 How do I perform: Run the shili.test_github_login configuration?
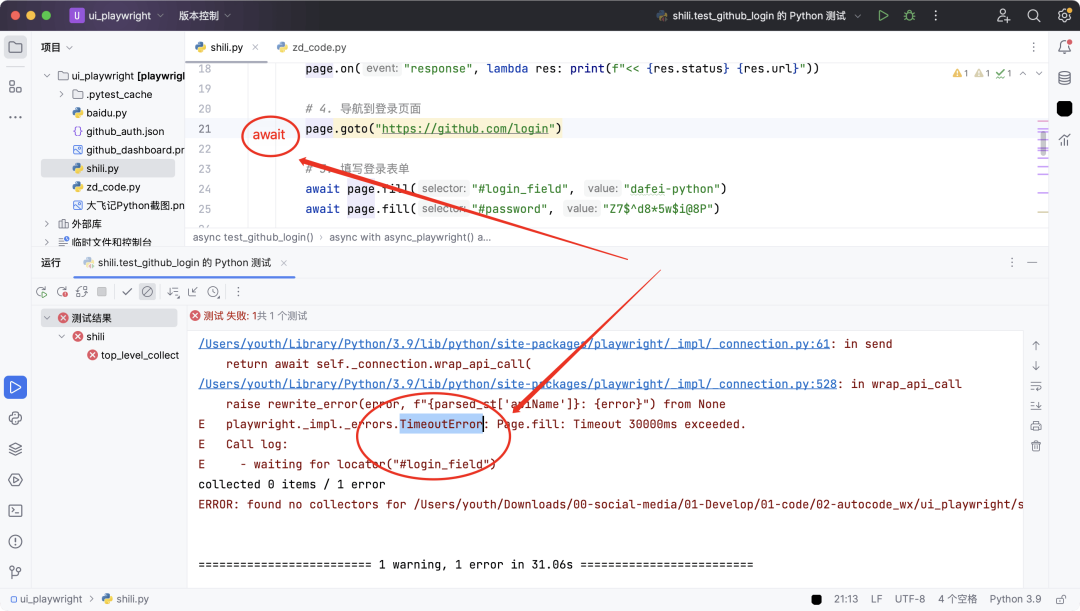(x=883, y=15)
